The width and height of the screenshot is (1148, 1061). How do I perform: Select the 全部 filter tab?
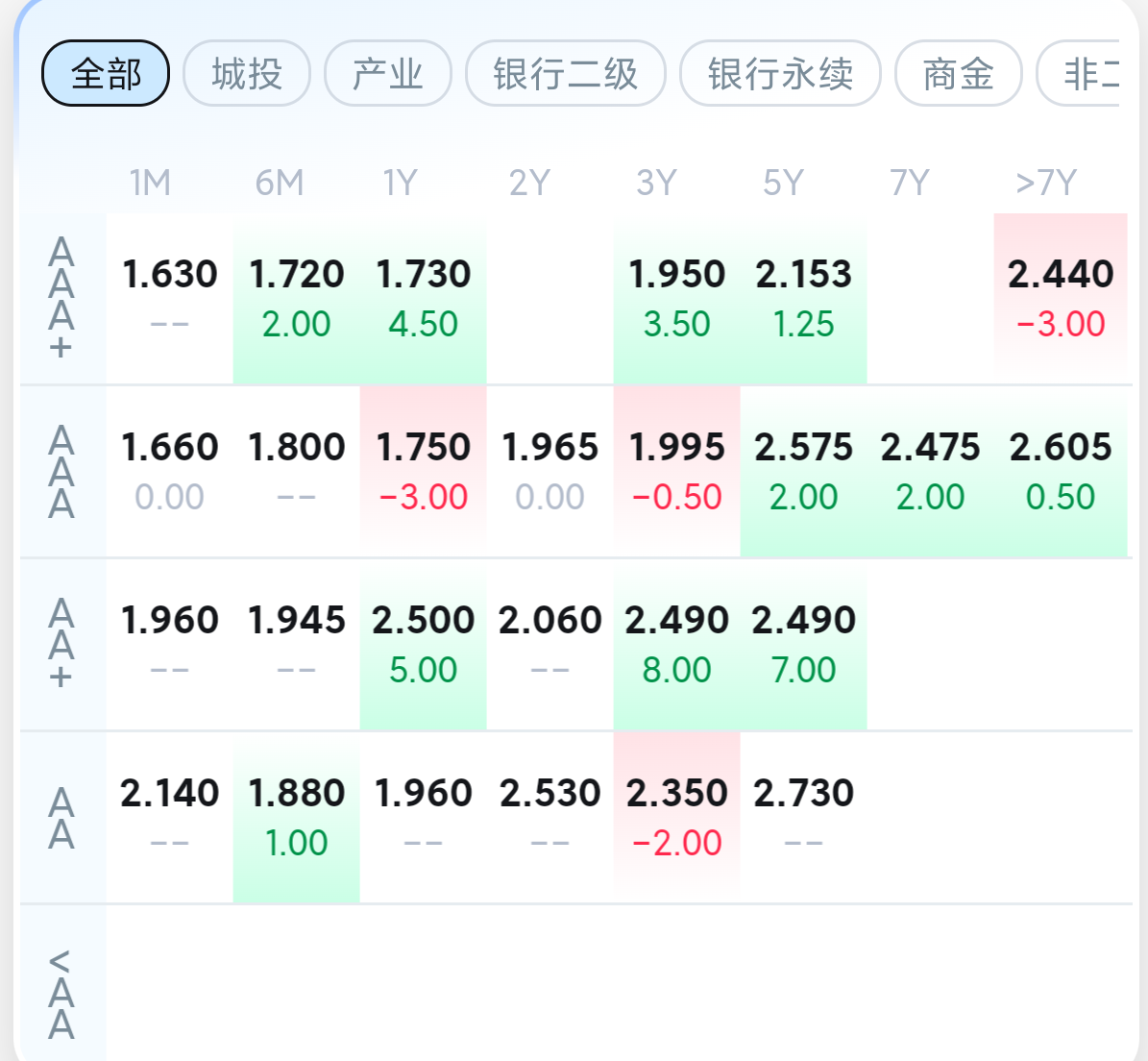click(106, 73)
